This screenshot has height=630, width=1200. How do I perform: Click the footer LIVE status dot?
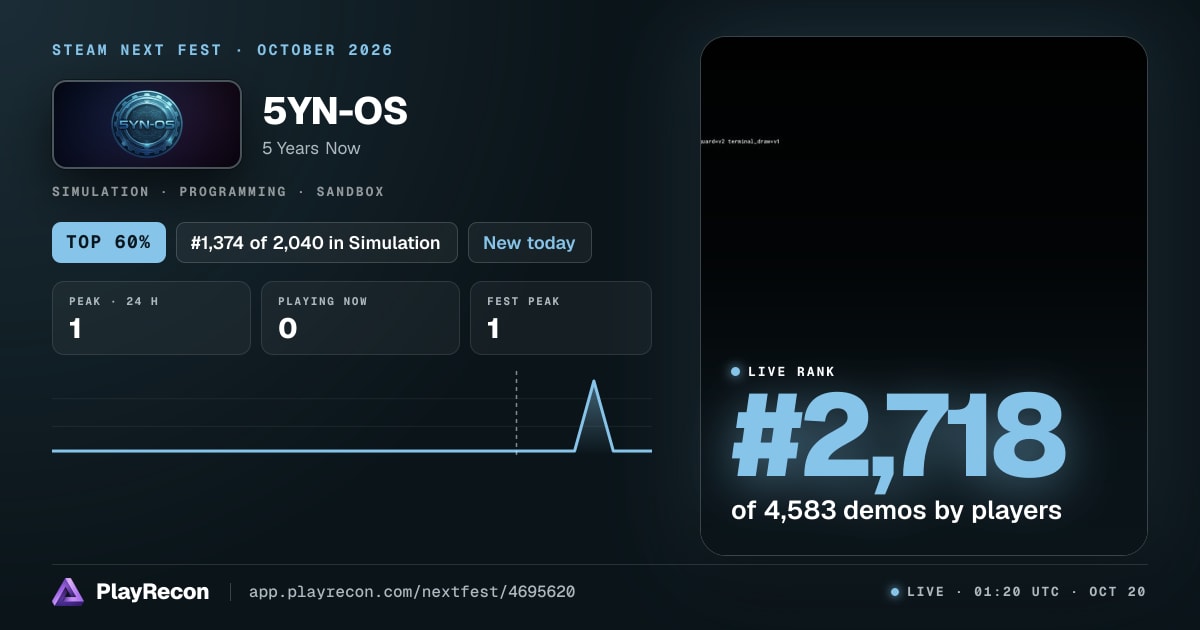895,592
